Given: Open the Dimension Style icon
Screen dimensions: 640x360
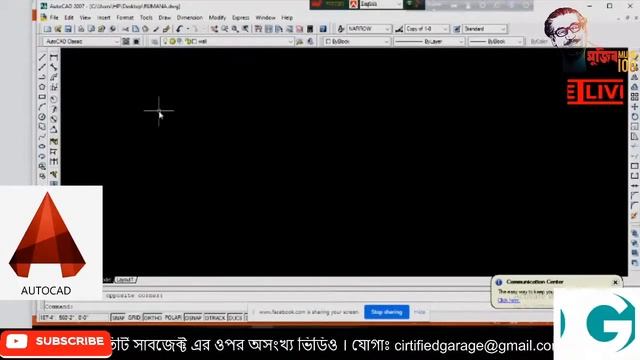Looking at the screenshot, I should pos(399,29).
